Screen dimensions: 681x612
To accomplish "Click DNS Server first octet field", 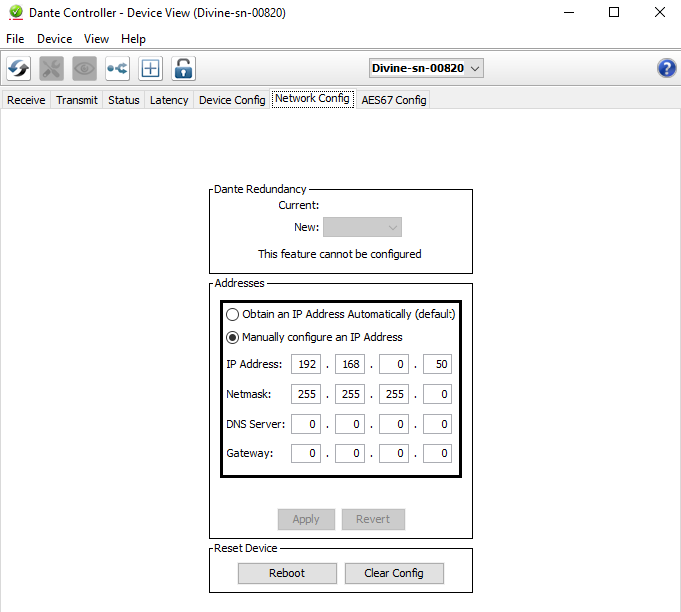I will pyautogui.click(x=306, y=424).
